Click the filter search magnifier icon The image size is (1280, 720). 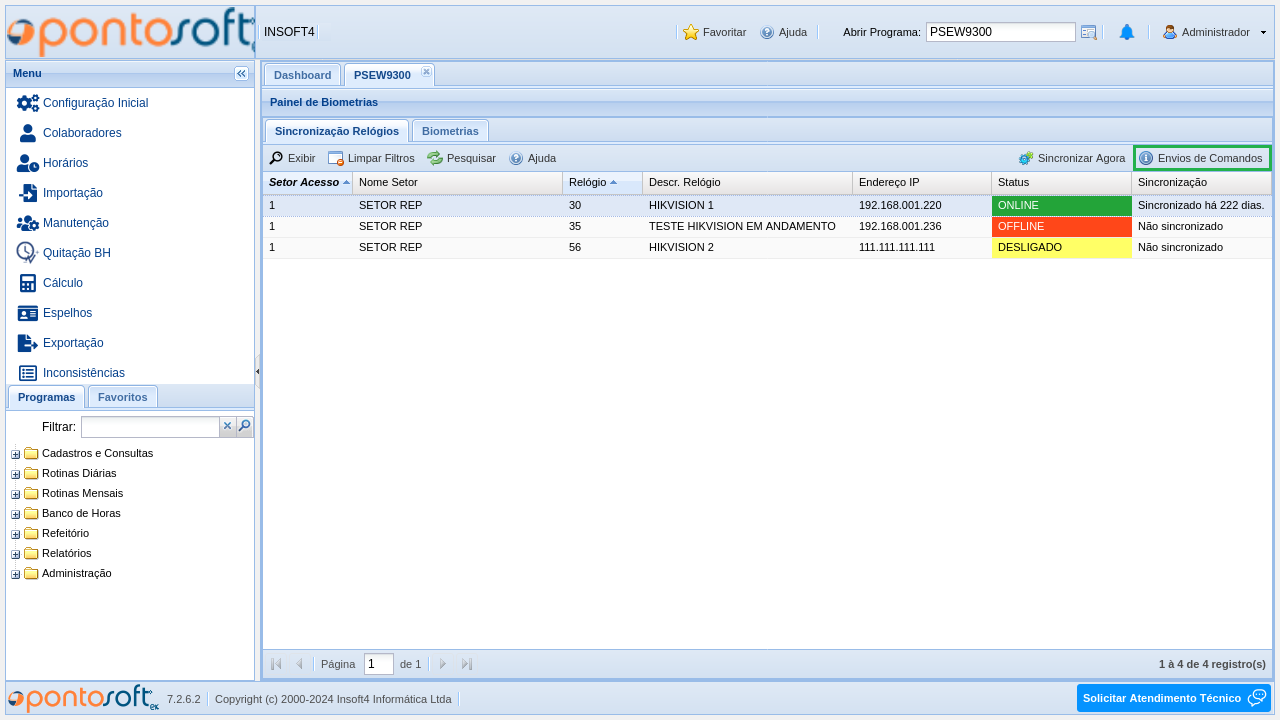(245, 426)
